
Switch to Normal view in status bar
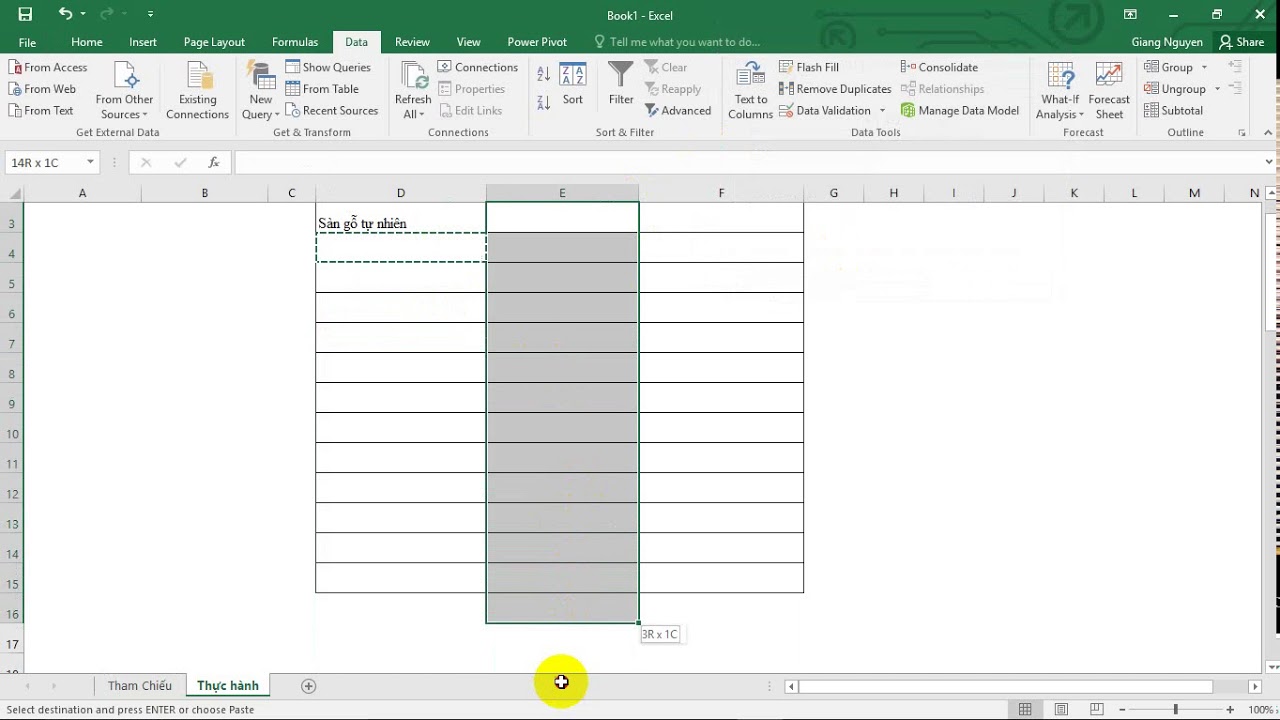(1025, 709)
